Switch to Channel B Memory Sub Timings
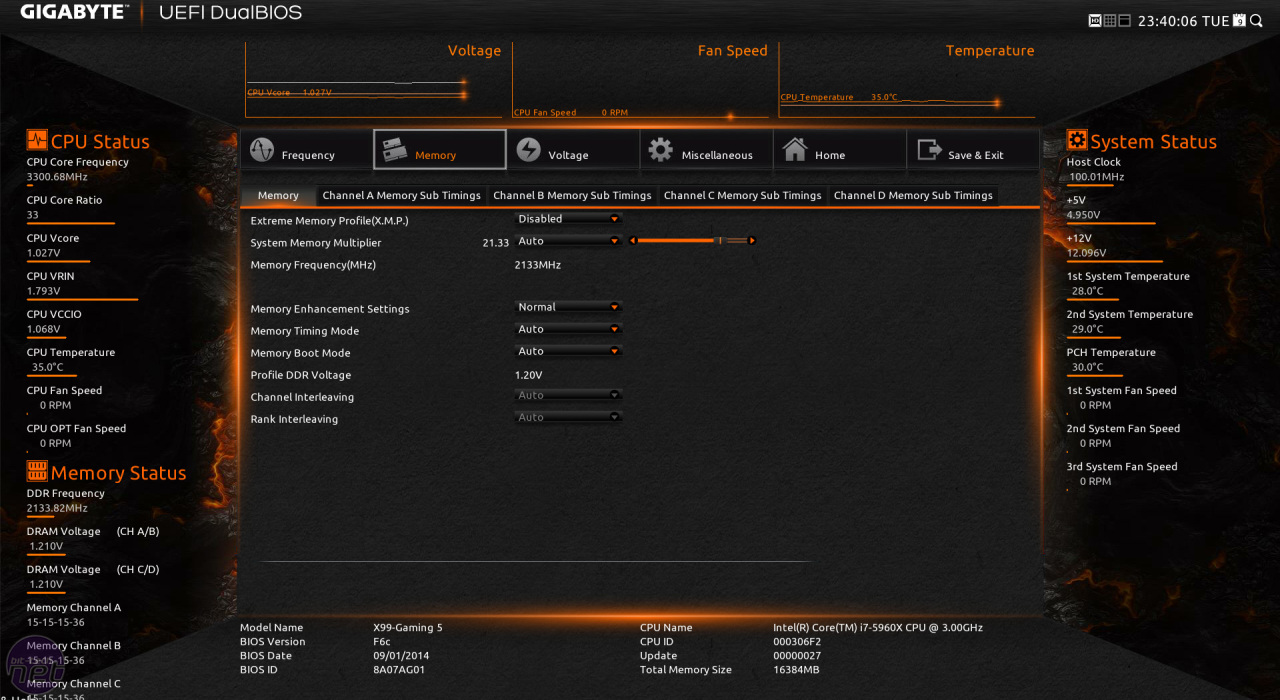Viewport: 1280px width, 700px height. tap(572, 195)
